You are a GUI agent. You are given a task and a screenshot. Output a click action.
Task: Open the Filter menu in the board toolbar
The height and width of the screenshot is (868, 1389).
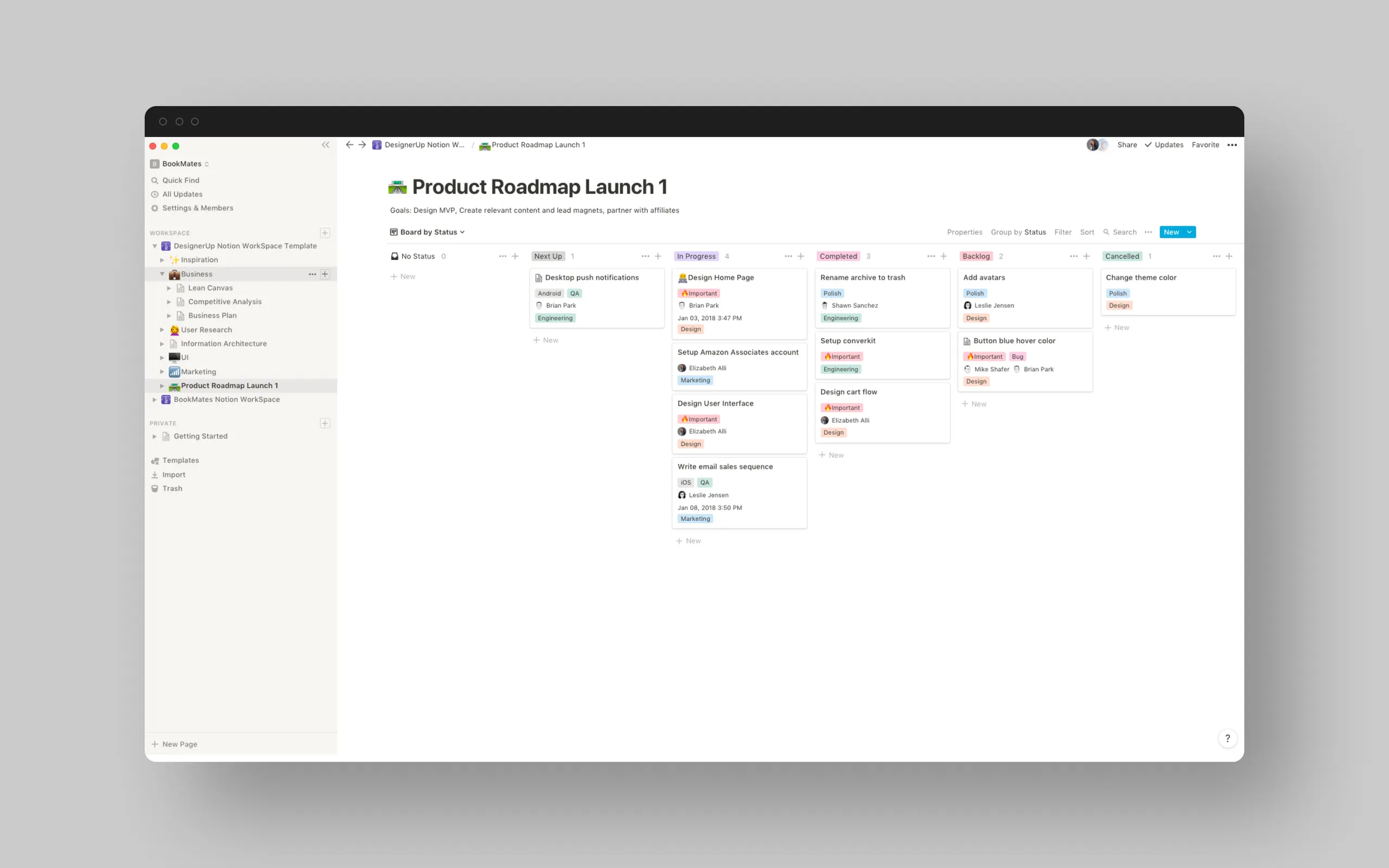click(x=1062, y=232)
